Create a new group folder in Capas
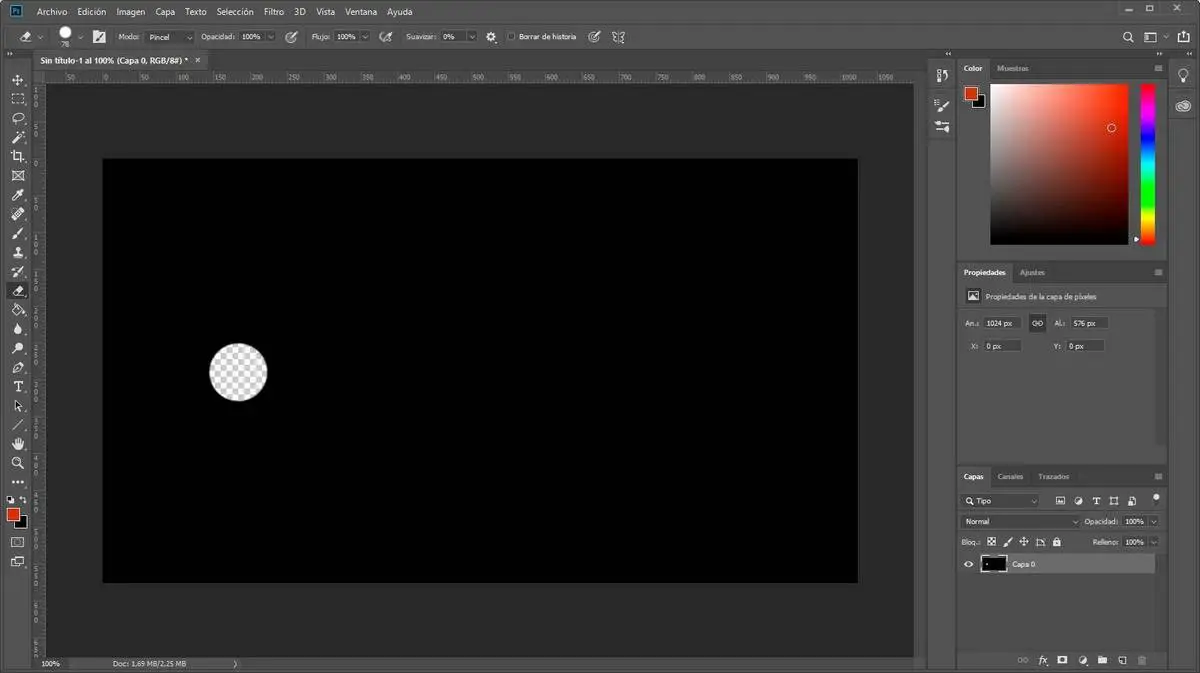 pyautogui.click(x=1102, y=660)
